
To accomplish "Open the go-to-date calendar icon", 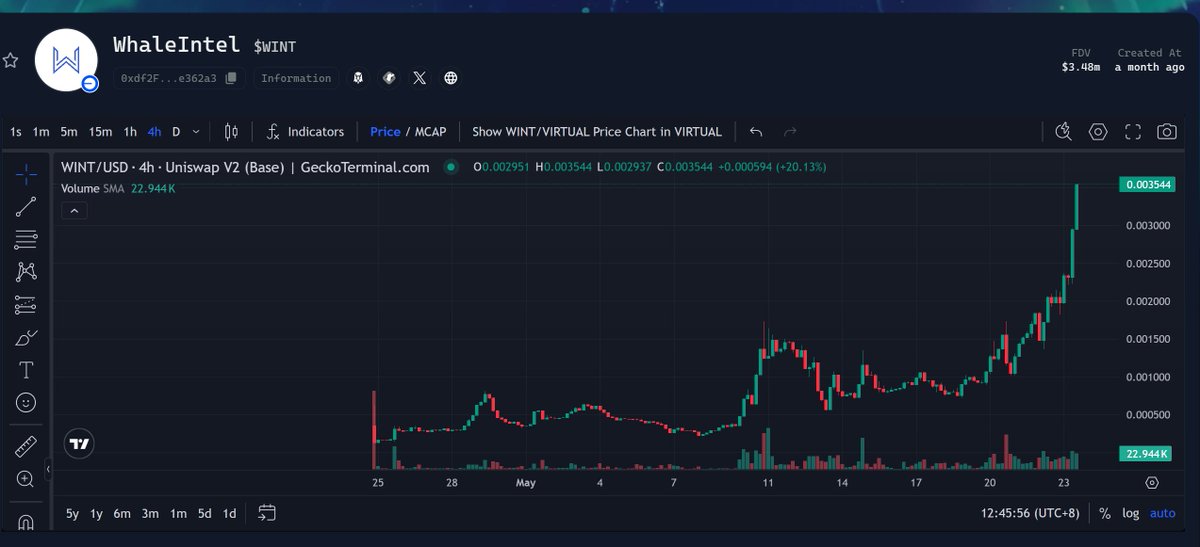I will pyautogui.click(x=267, y=513).
